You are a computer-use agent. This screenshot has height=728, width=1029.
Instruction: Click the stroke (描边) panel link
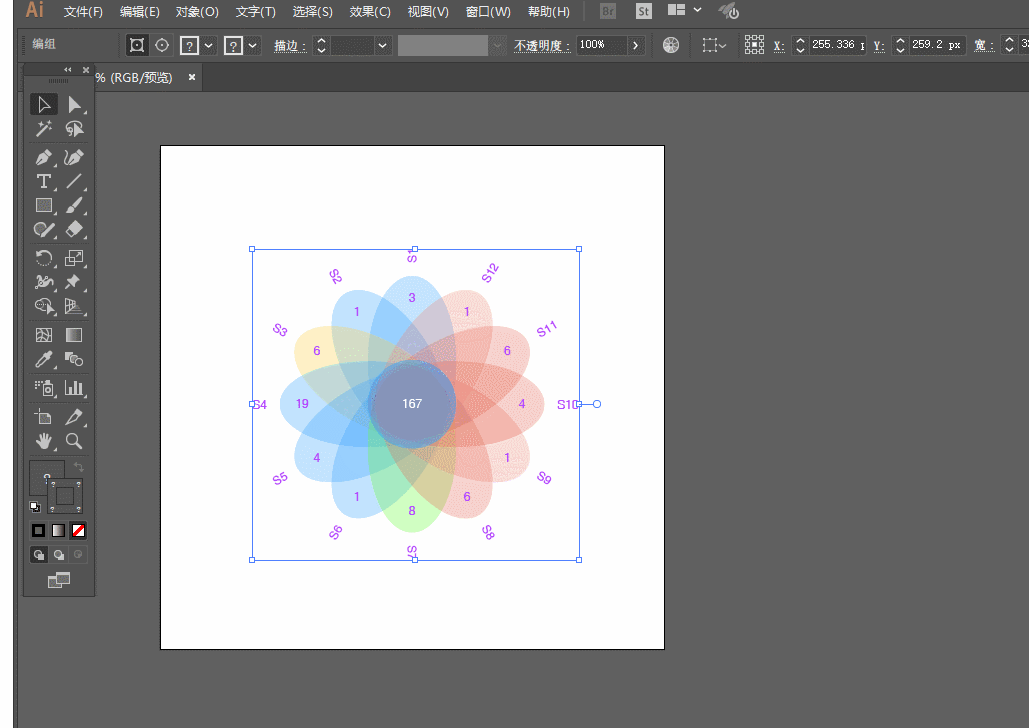click(289, 45)
